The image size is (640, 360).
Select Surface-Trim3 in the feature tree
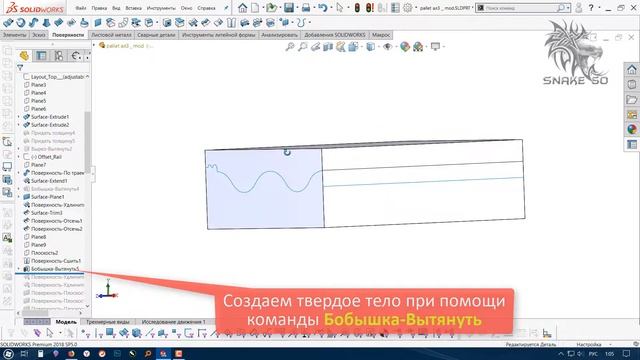tap(47, 213)
